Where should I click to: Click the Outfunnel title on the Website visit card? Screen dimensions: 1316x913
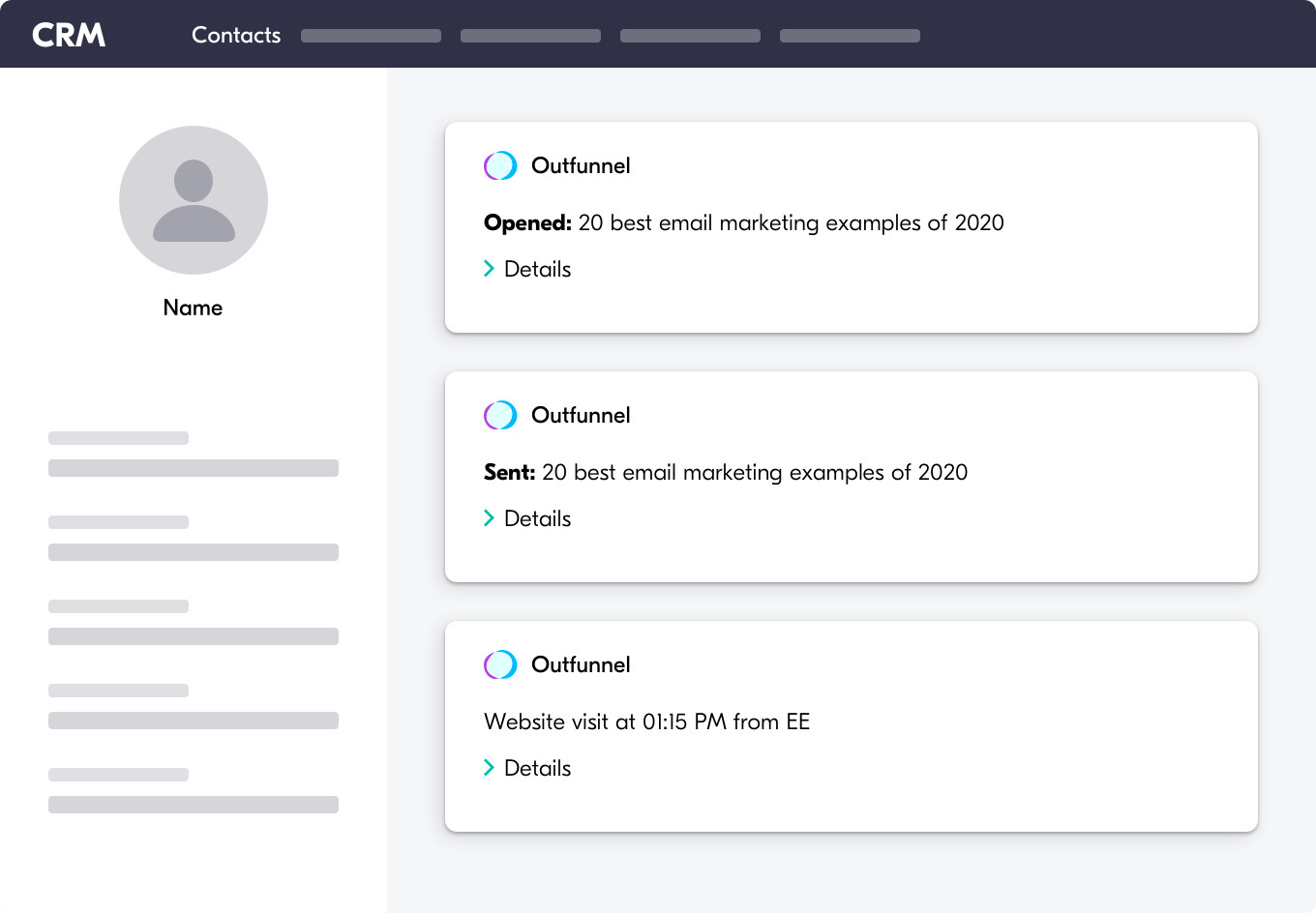(x=581, y=665)
